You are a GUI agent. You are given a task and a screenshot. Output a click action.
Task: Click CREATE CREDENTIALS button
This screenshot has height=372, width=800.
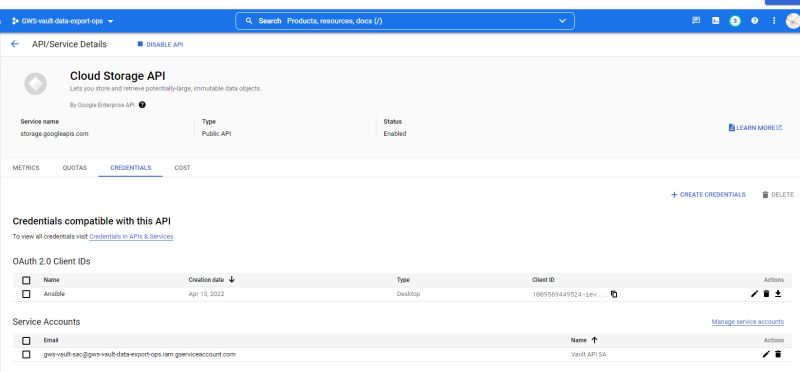708,195
